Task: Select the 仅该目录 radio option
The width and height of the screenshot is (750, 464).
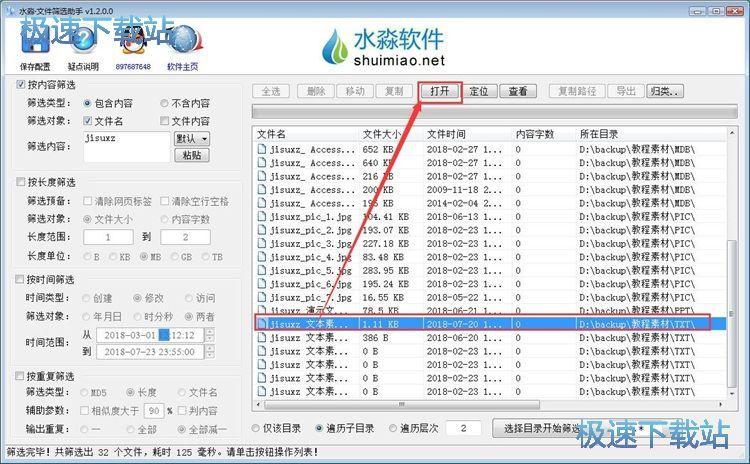Action: [x=256, y=428]
